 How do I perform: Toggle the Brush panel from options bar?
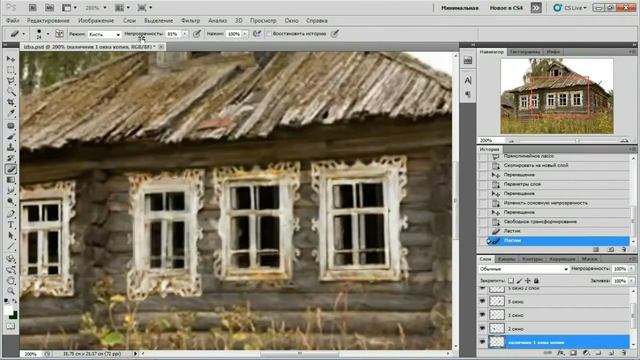60,34
